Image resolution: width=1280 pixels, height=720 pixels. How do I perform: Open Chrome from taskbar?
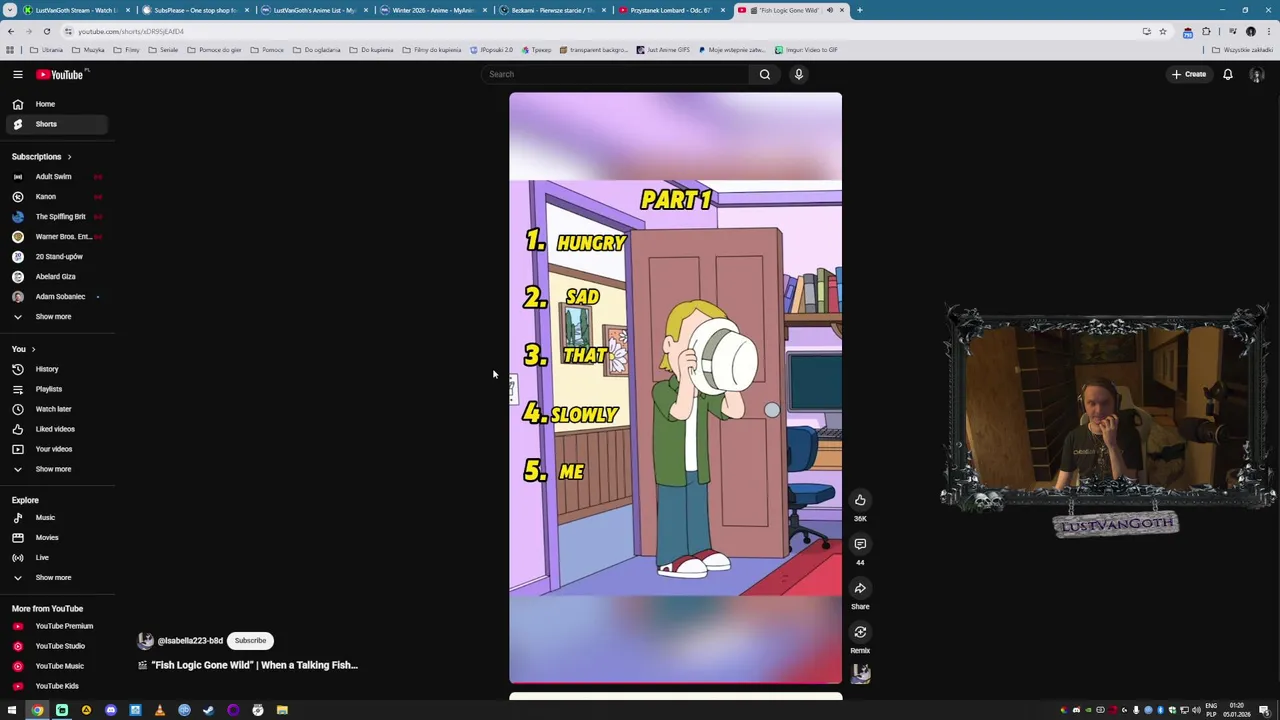37,710
